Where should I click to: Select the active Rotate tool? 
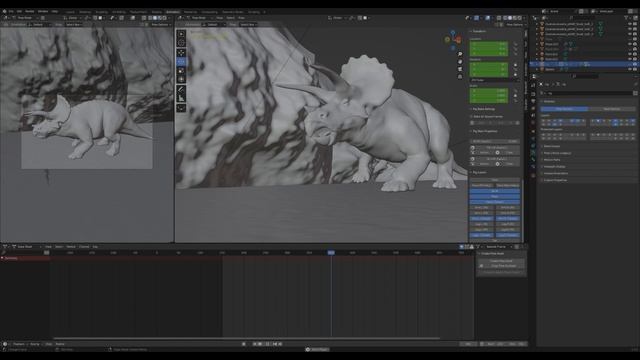coord(181,61)
